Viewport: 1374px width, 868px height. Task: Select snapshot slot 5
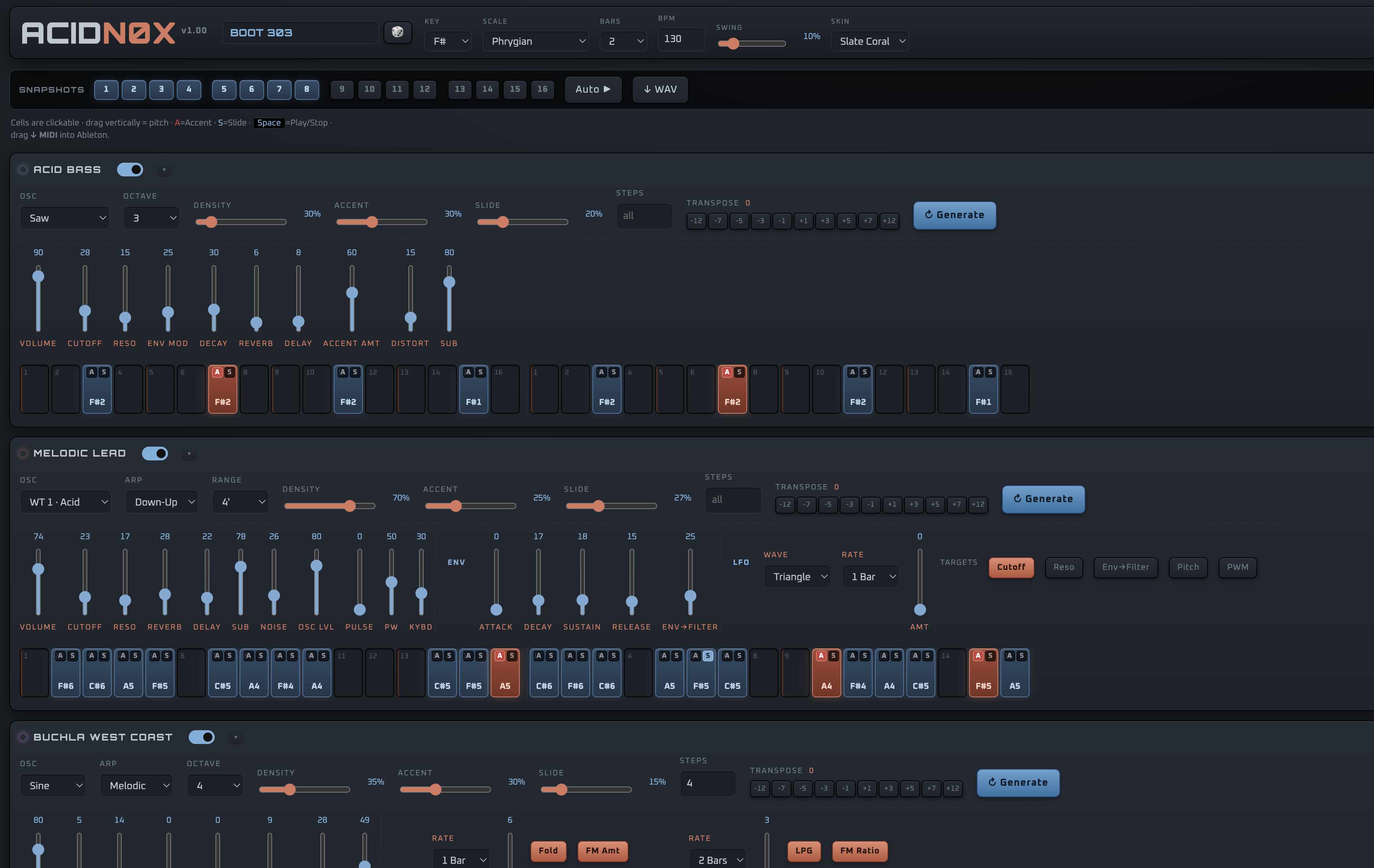224,90
